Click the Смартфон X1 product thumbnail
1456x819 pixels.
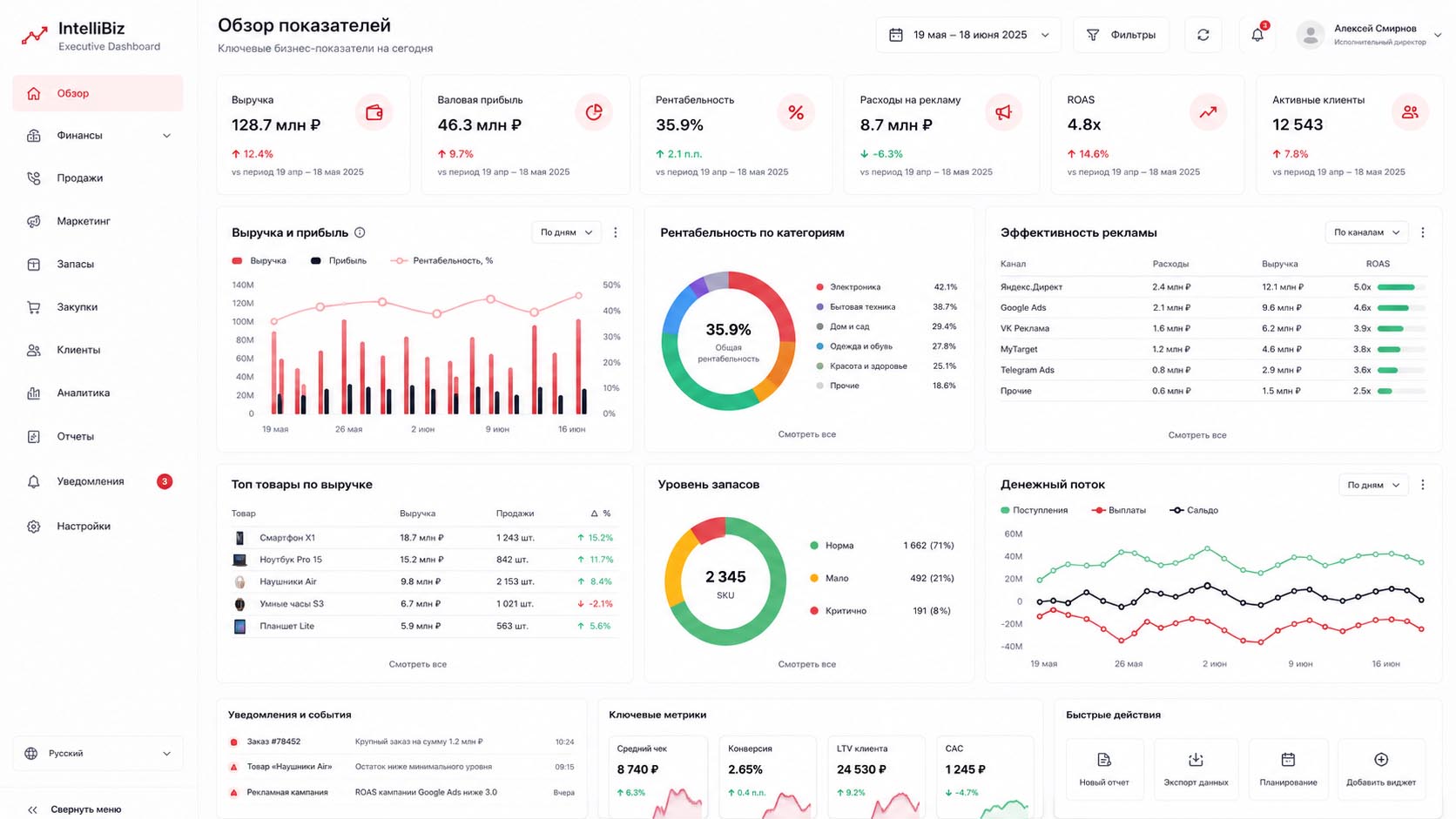pos(239,538)
